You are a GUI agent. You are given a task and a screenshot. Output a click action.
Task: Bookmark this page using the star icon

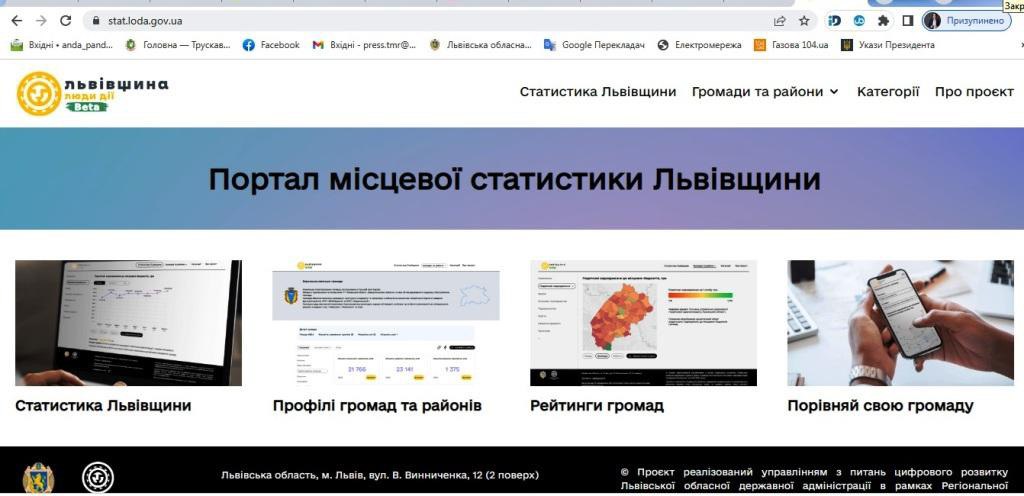click(x=804, y=20)
